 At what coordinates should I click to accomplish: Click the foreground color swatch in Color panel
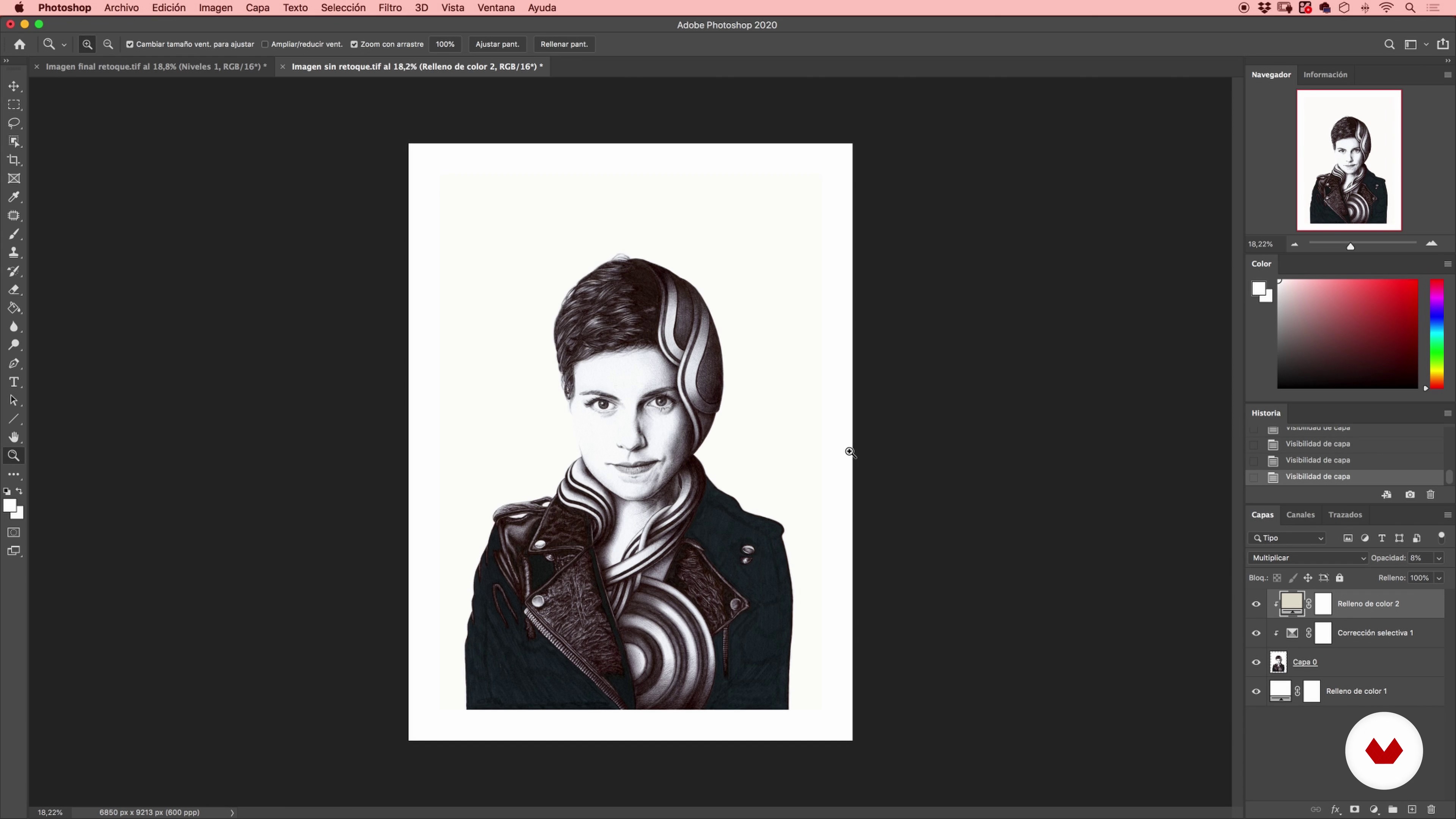point(1258,289)
